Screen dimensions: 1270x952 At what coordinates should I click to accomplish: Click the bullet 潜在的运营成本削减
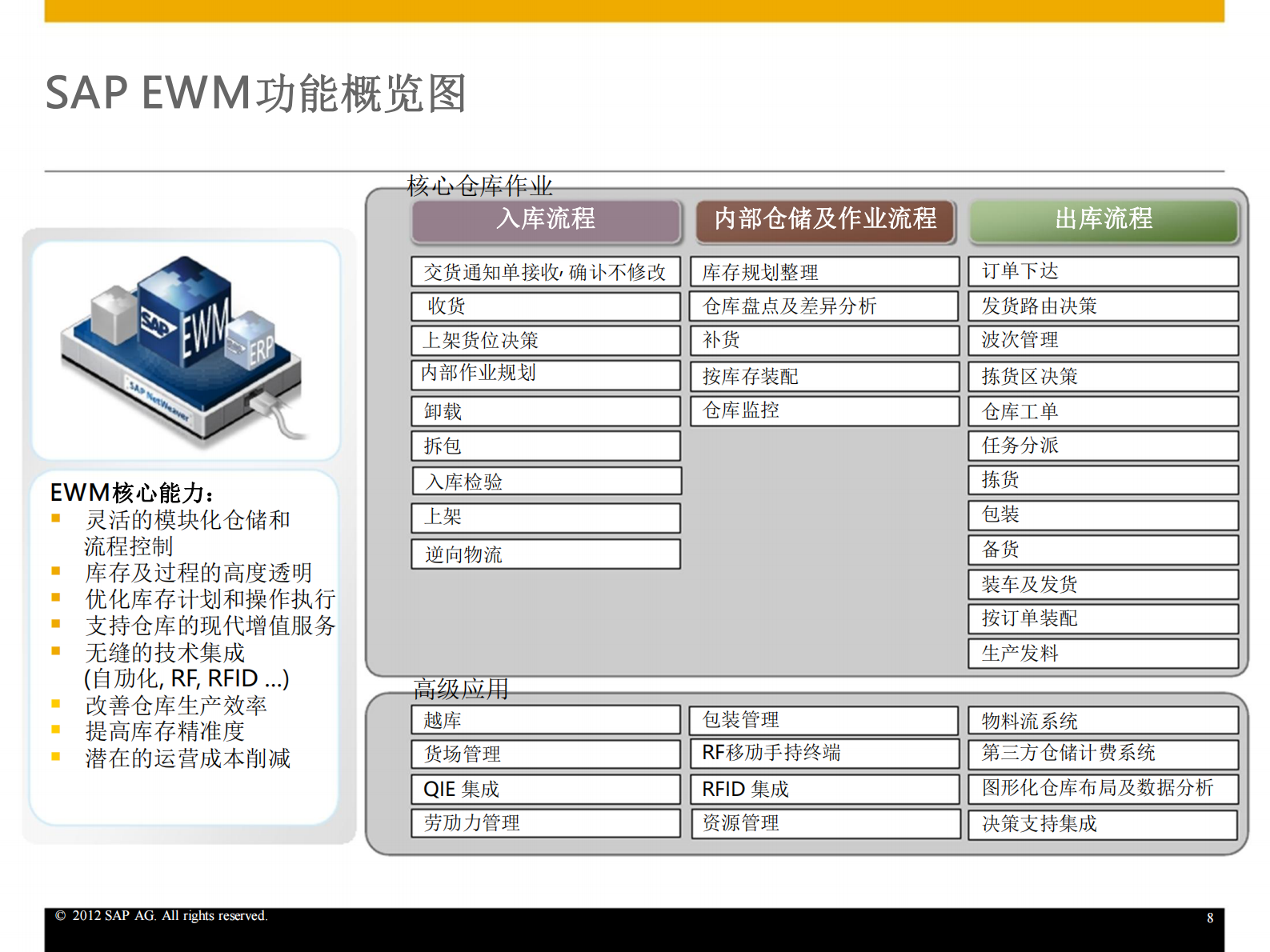[x=187, y=758]
